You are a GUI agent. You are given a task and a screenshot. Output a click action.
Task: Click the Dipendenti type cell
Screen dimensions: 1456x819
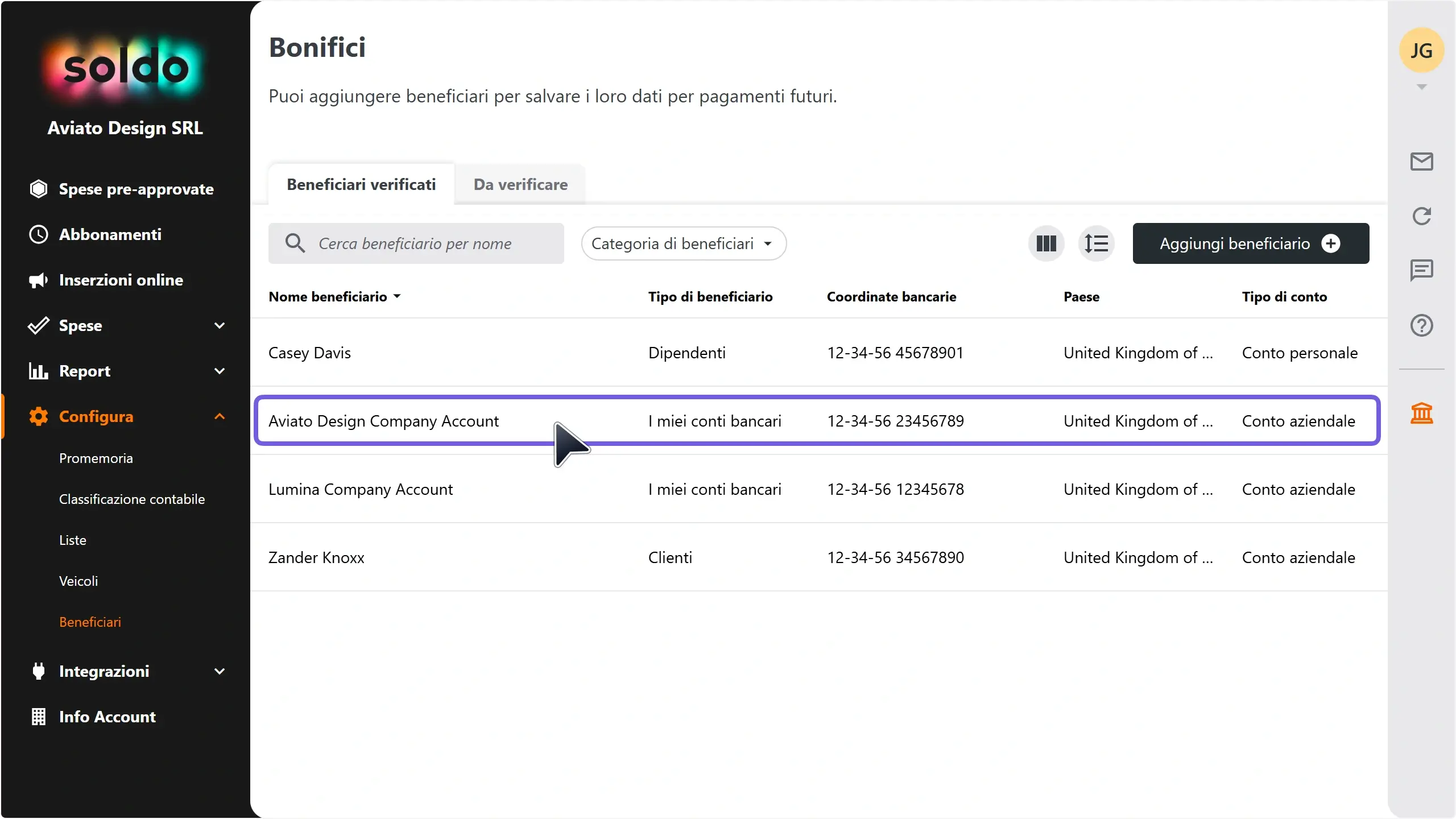(686, 353)
